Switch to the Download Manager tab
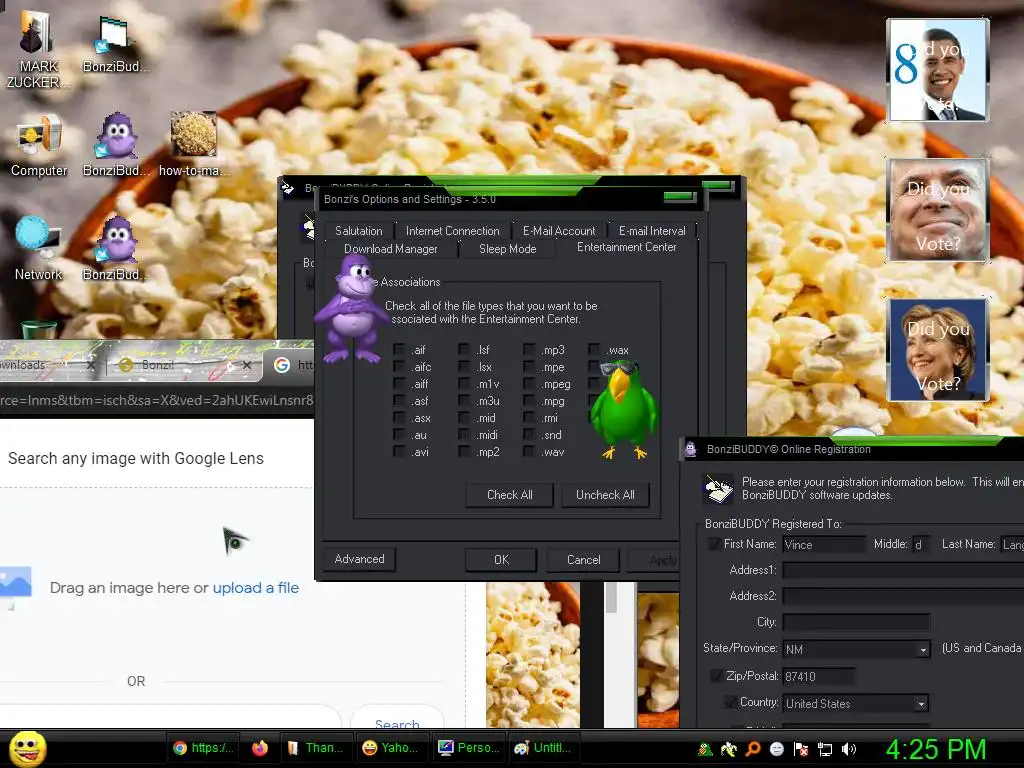This screenshot has height=768, width=1024. pyautogui.click(x=391, y=249)
